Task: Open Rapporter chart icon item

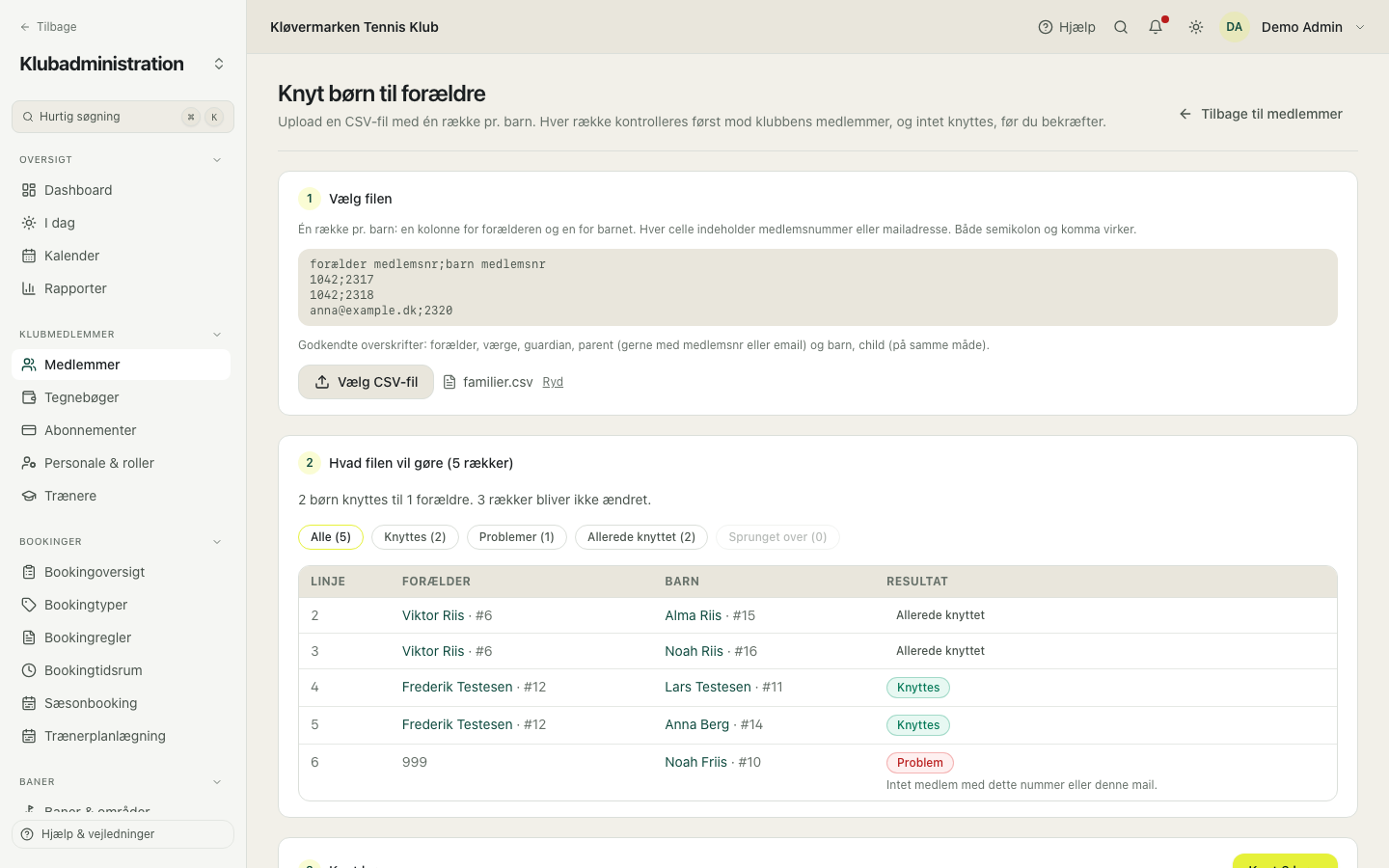Action: pos(121,288)
